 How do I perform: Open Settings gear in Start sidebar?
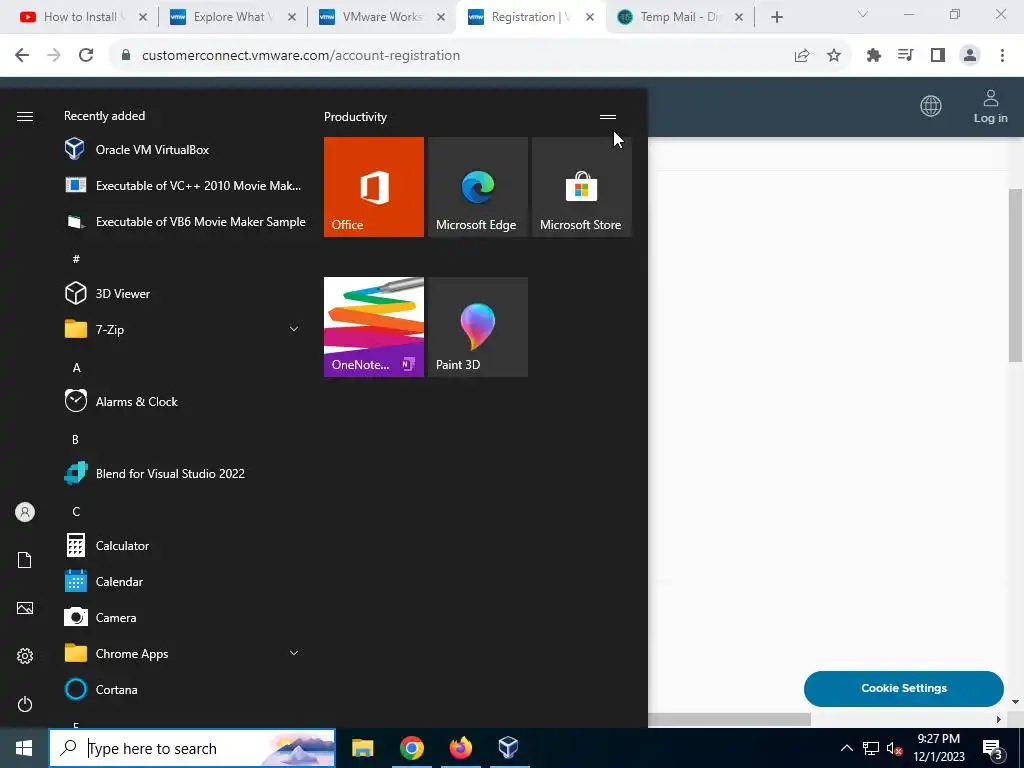25,656
